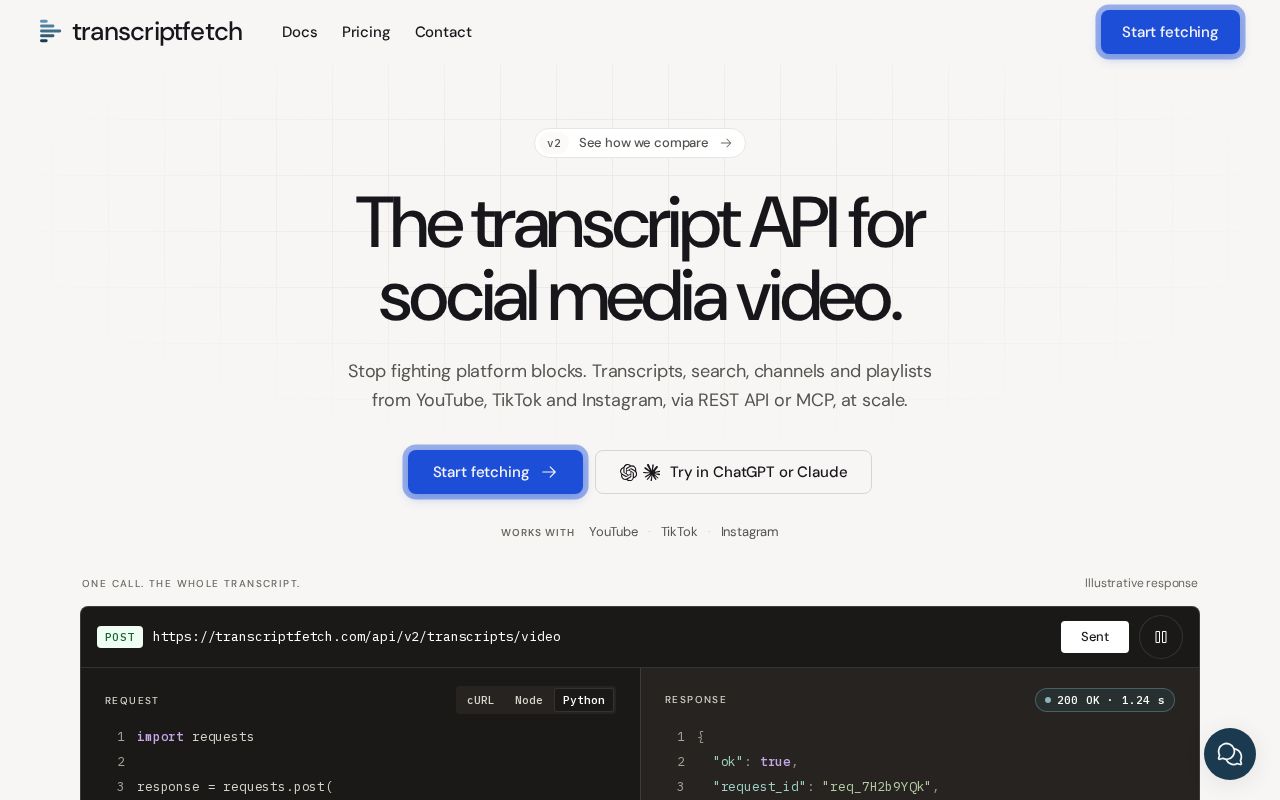Select YouTube in the works with list
Image resolution: width=1280 pixels, height=800 pixels.
pyautogui.click(x=613, y=532)
